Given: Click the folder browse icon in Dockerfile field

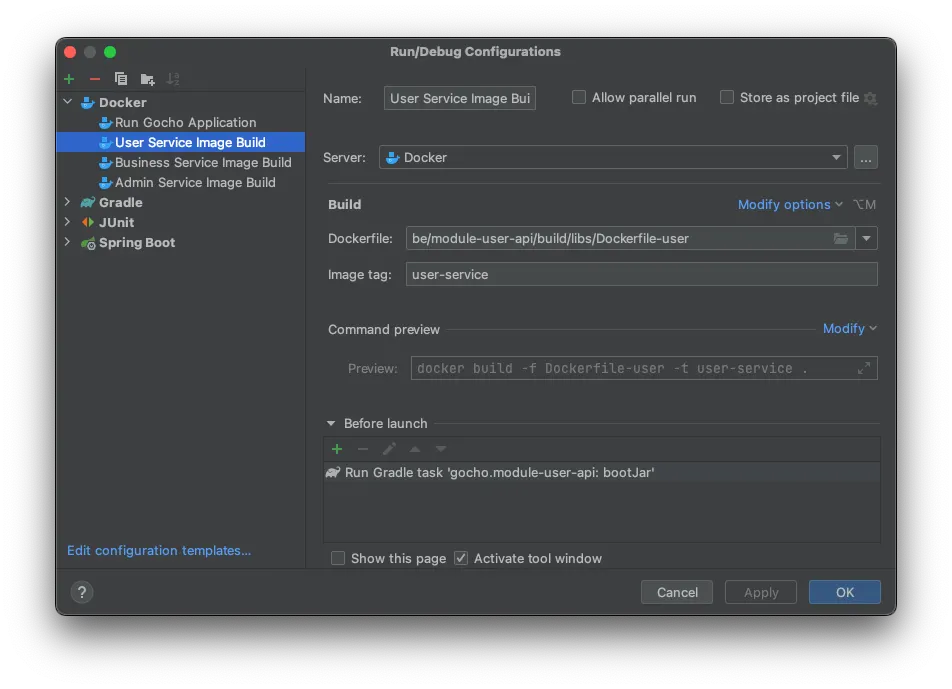Looking at the screenshot, I should click(x=841, y=238).
